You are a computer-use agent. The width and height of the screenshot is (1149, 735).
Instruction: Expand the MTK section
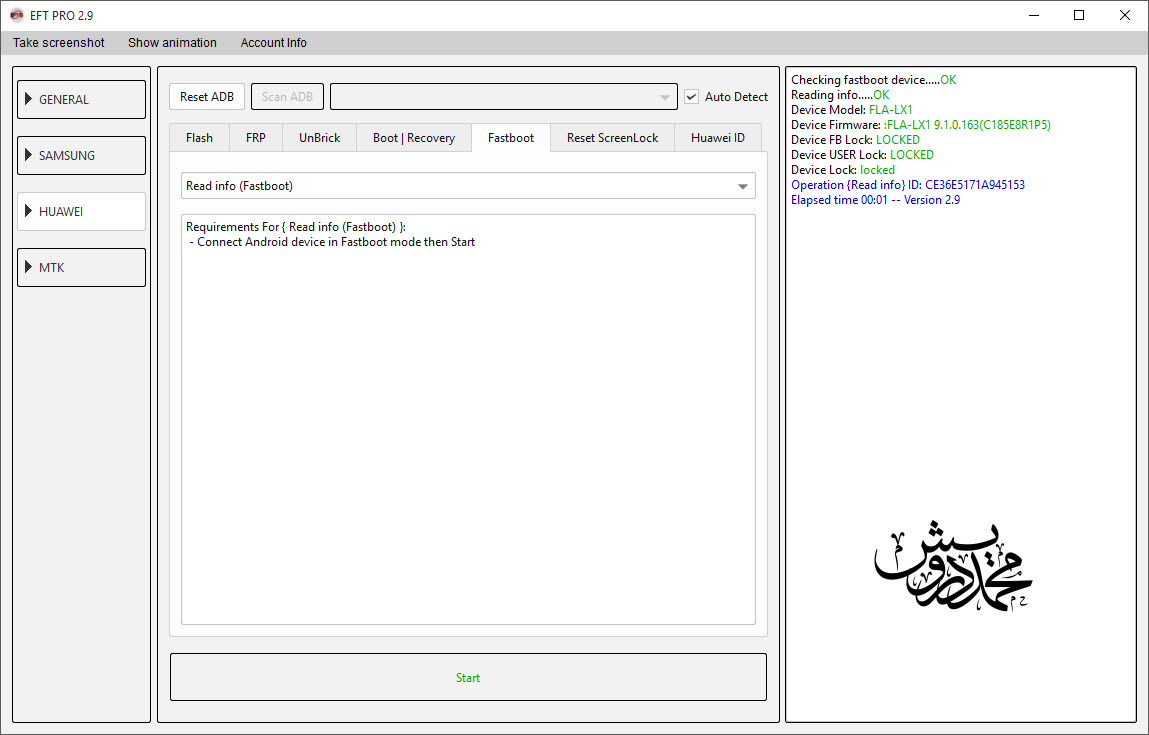[x=81, y=267]
